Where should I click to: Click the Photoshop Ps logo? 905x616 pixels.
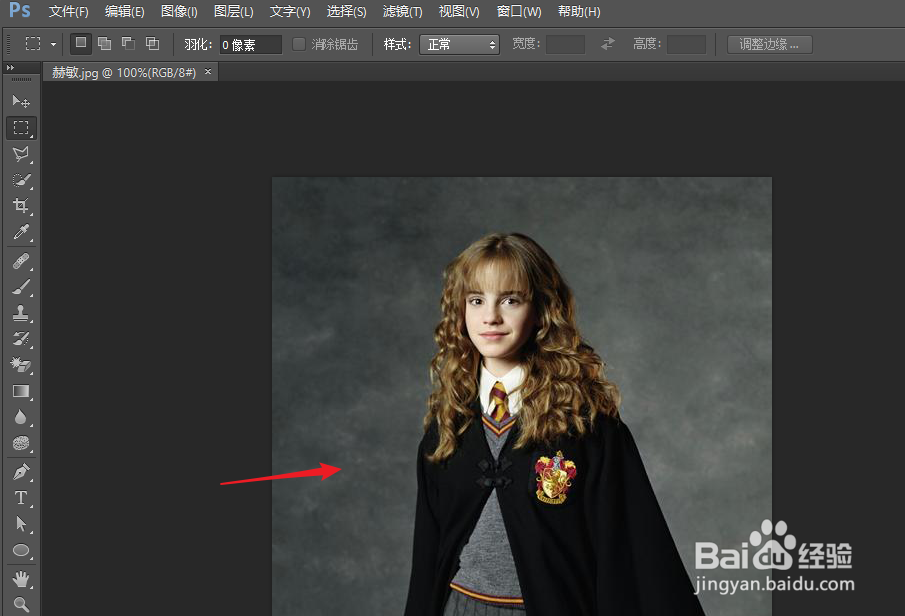tap(20, 10)
